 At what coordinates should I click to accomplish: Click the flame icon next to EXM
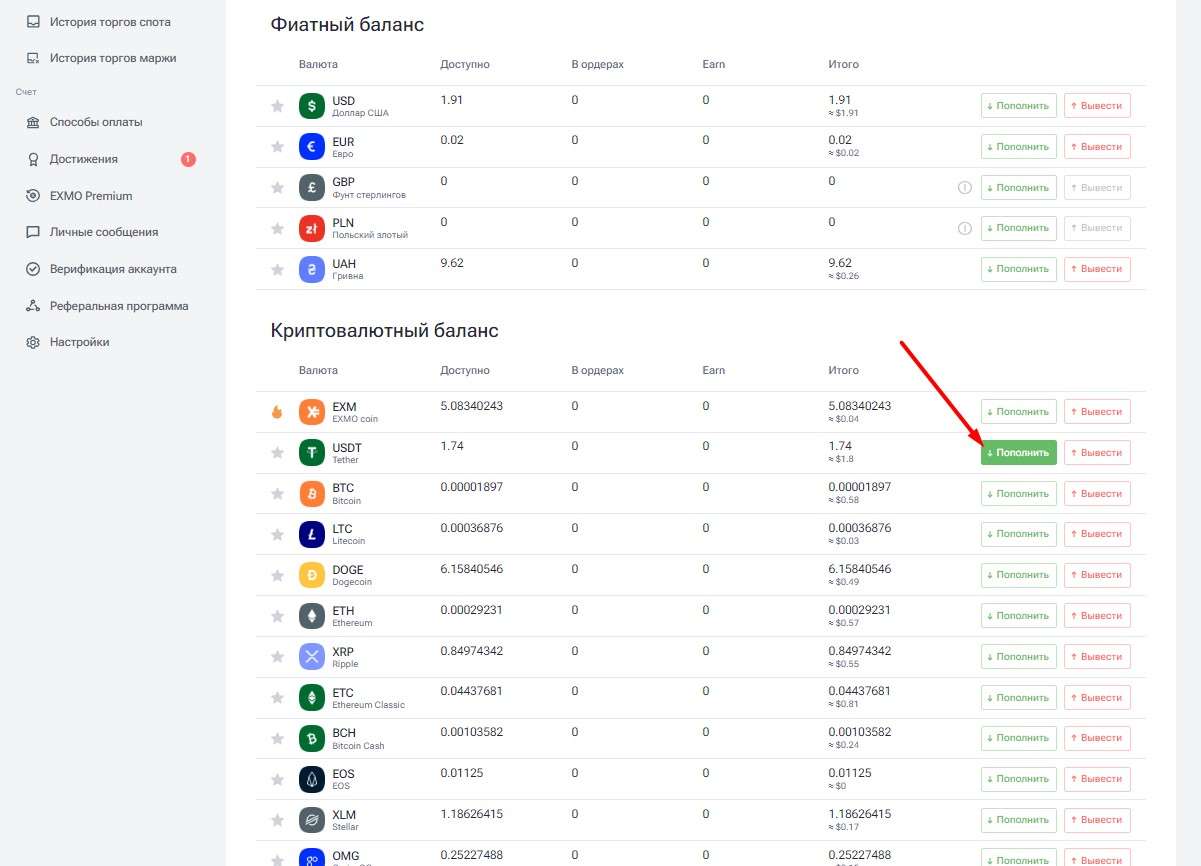click(x=277, y=412)
